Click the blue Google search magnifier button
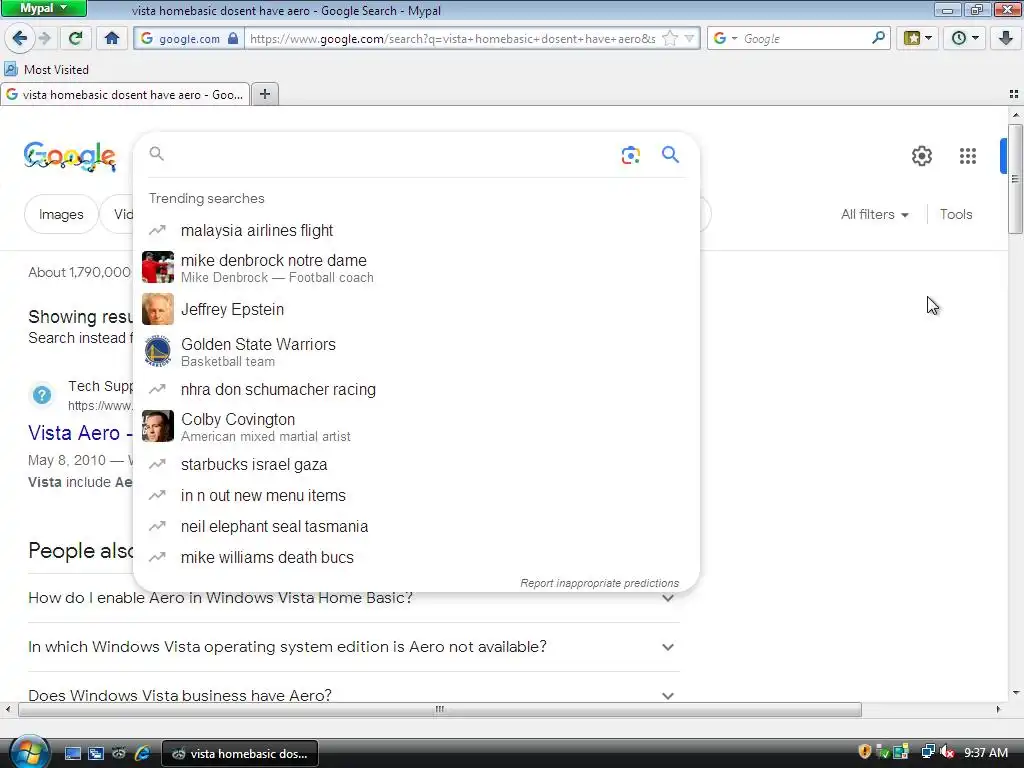1024x768 pixels. pos(670,155)
